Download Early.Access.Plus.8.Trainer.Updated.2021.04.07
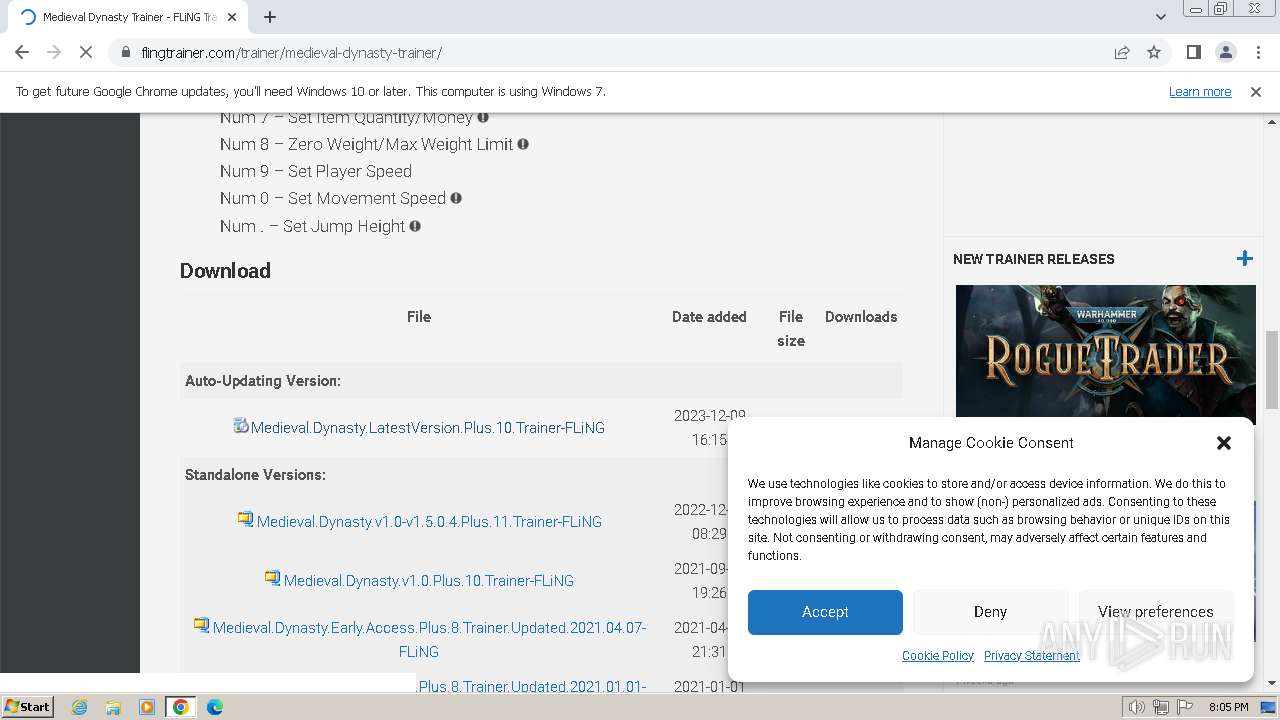Viewport: 1280px width, 720px height. [x=429, y=639]
